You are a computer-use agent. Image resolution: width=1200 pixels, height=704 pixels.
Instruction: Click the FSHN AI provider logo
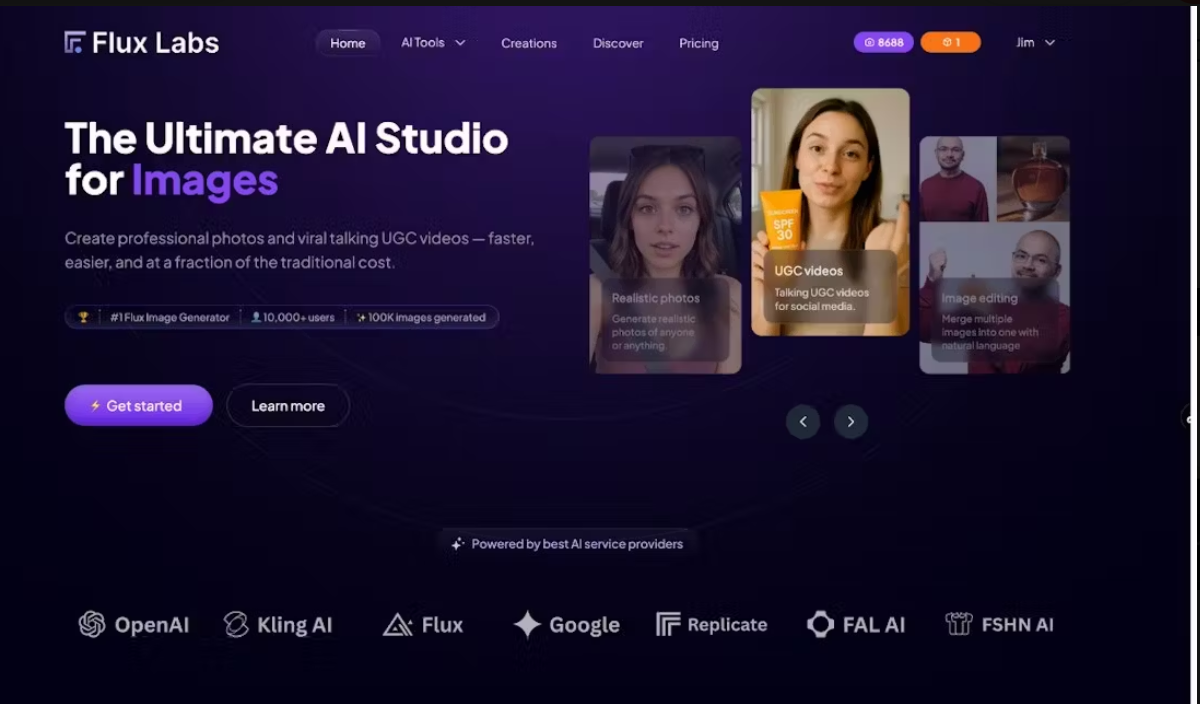pos(999,625)
